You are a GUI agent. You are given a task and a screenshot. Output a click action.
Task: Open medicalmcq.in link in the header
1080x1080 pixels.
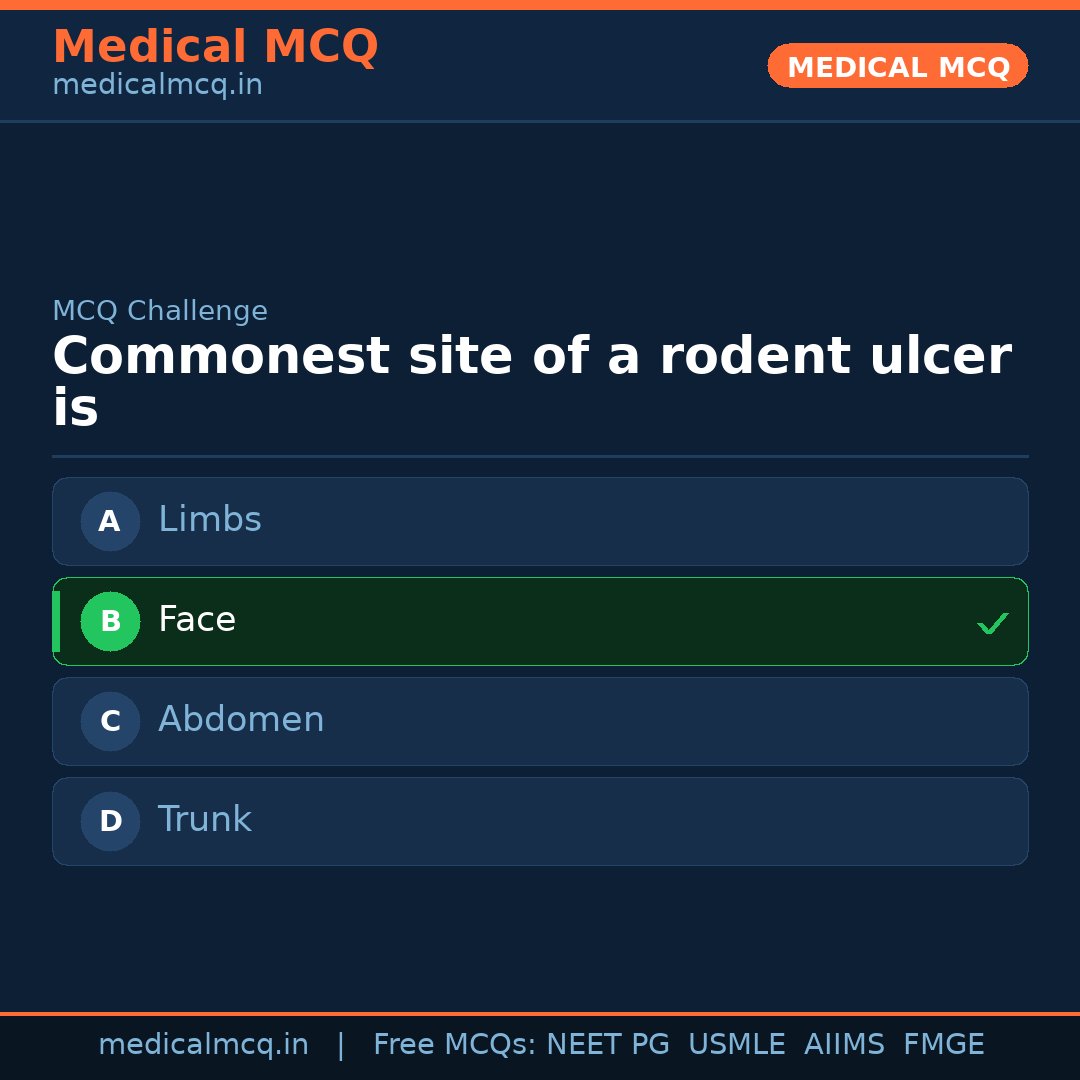click(157, 85)
